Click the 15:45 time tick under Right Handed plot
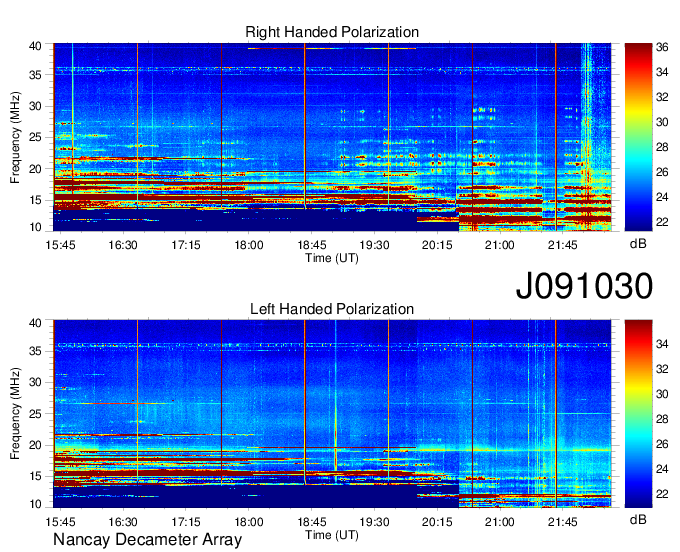Image resolution: width=680 pixels, height=552 pixels. 60,245
